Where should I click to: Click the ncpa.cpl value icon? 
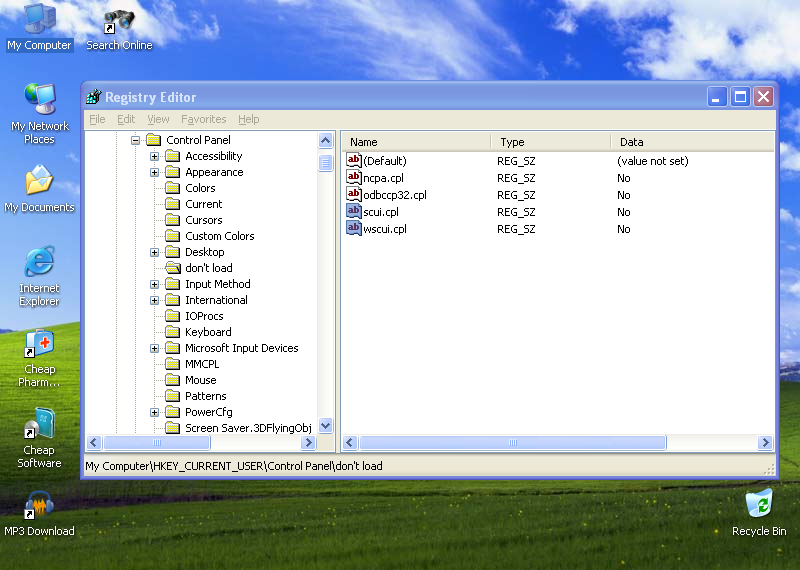pos(354,177)
